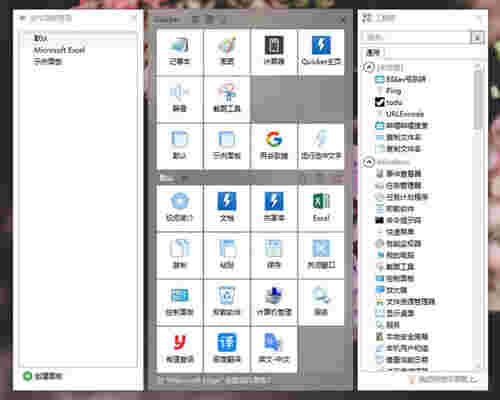Viewport: 500px width, 400px height.
Task: Launch the Paint palette action
Action: [227, 52]
